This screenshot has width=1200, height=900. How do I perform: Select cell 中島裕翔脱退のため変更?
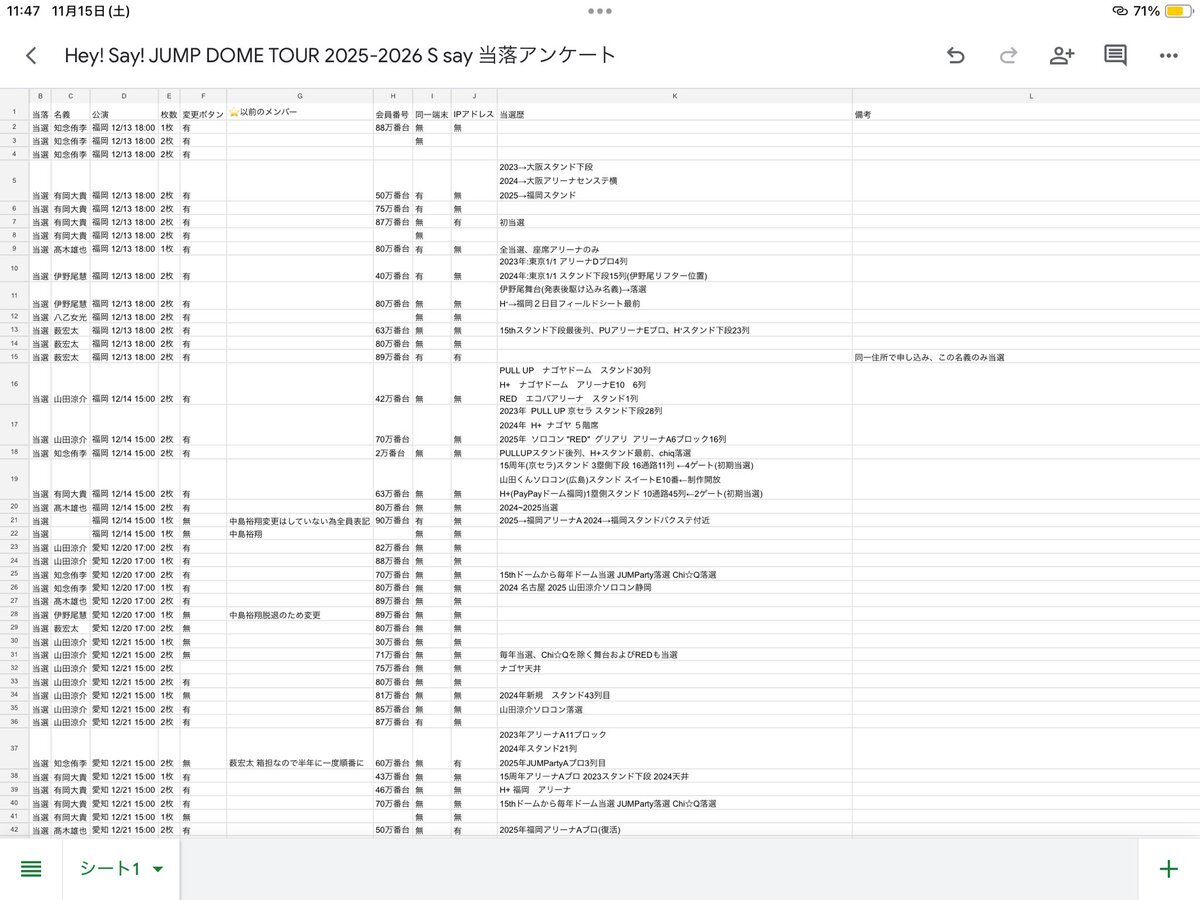pos(300,614)
